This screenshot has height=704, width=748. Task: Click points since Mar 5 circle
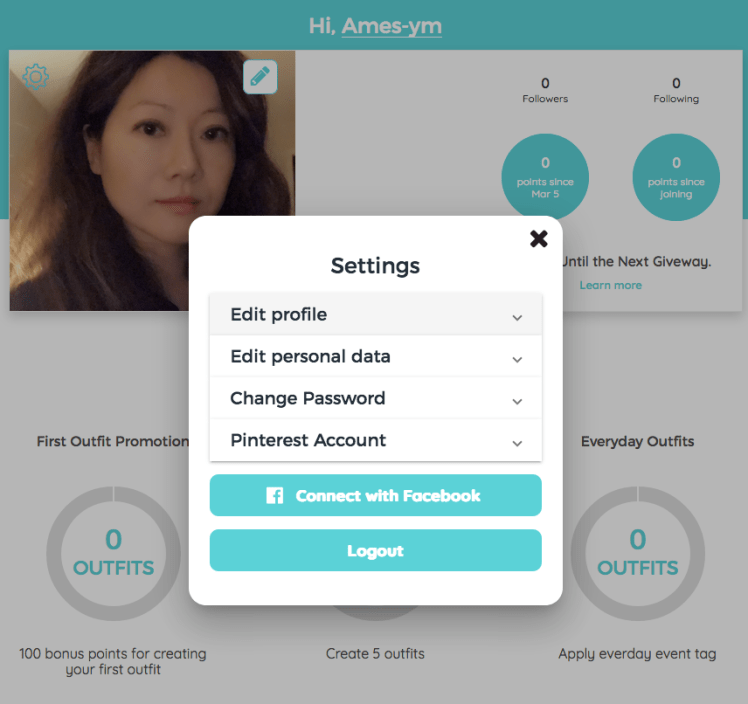point(545,177)
